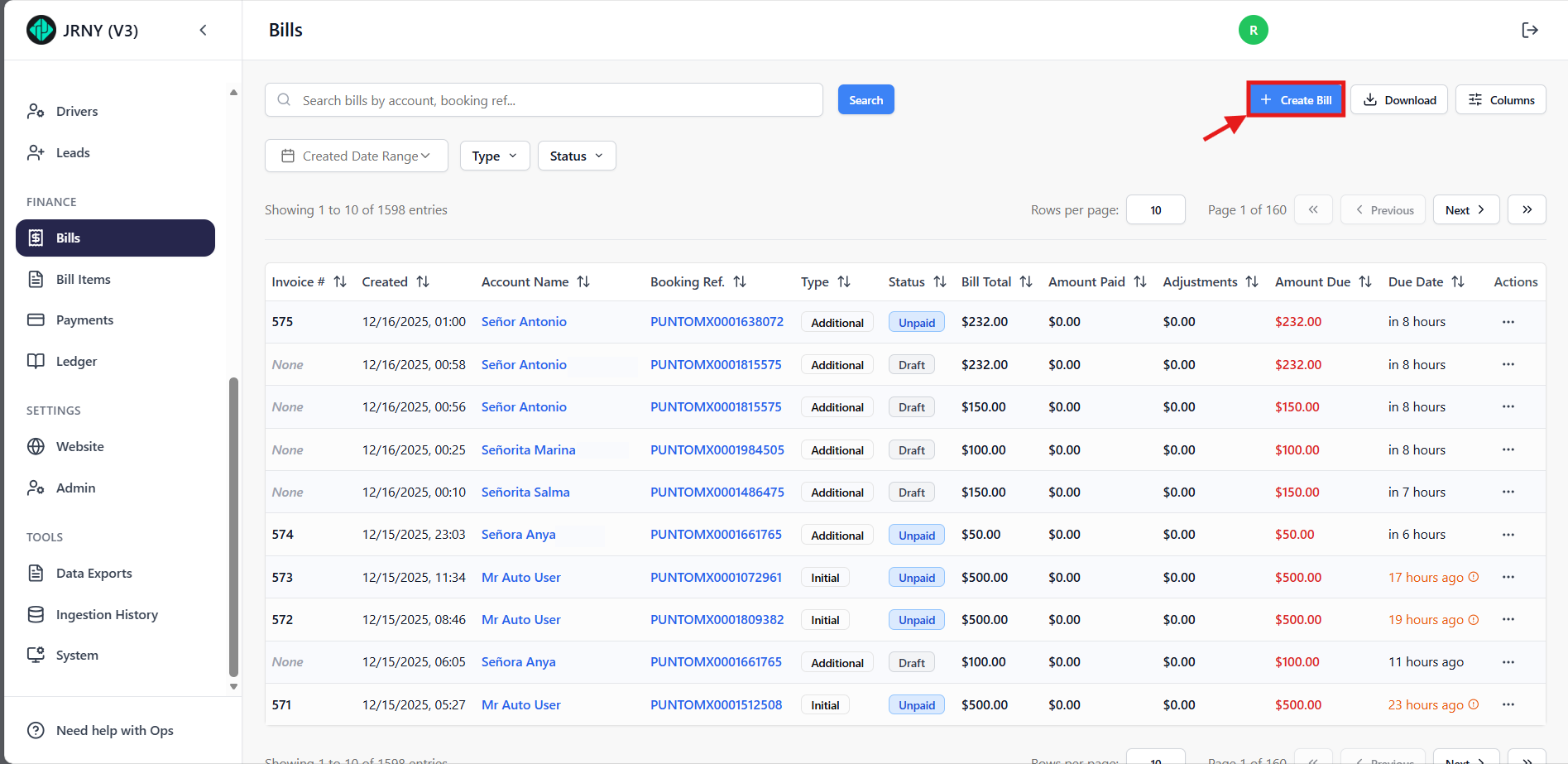Screen dimensions: 1568x764
Task: Open Payments in the sidebar
Action: tap(84, 320)
